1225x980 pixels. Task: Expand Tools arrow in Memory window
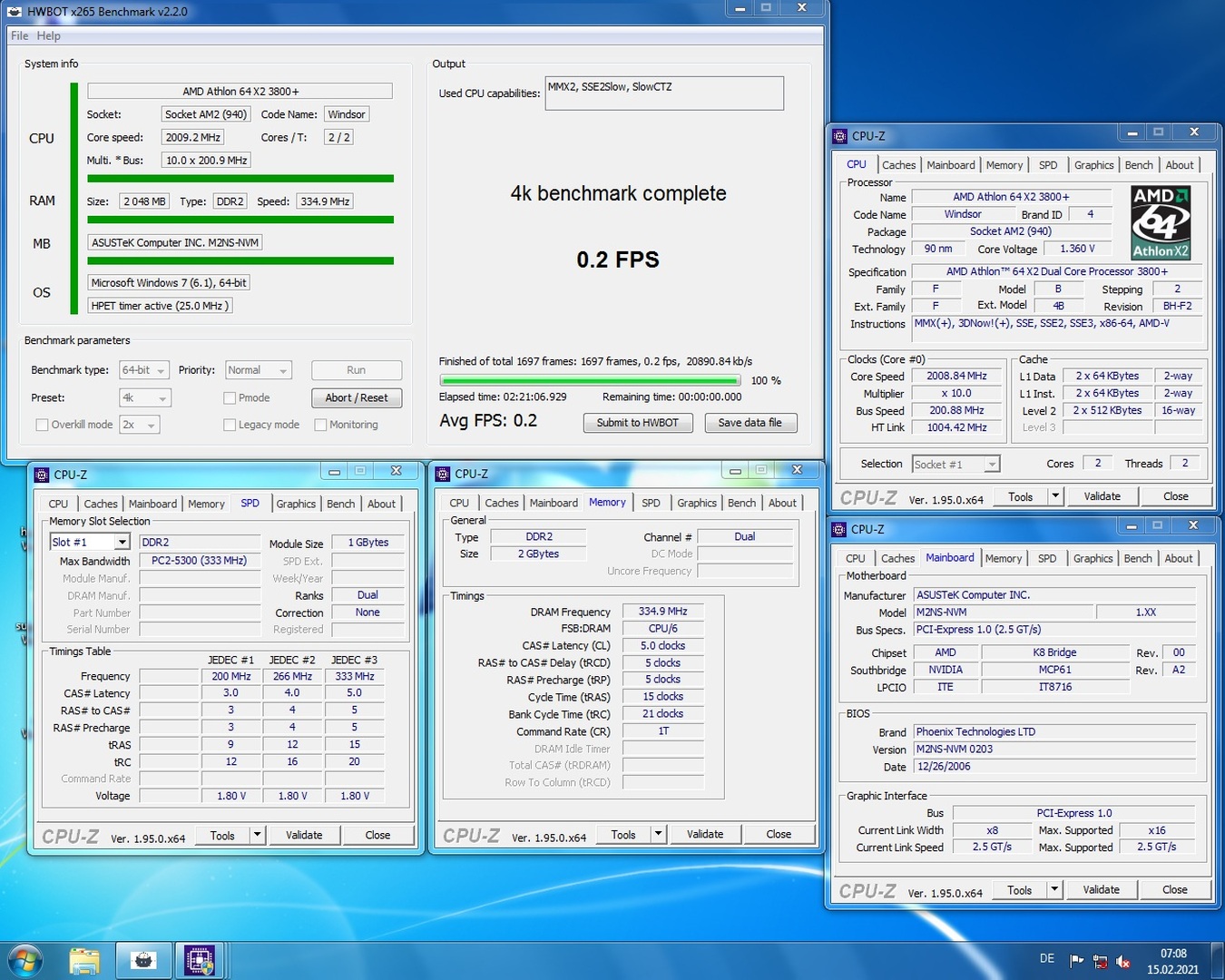(x=658, y=834)
